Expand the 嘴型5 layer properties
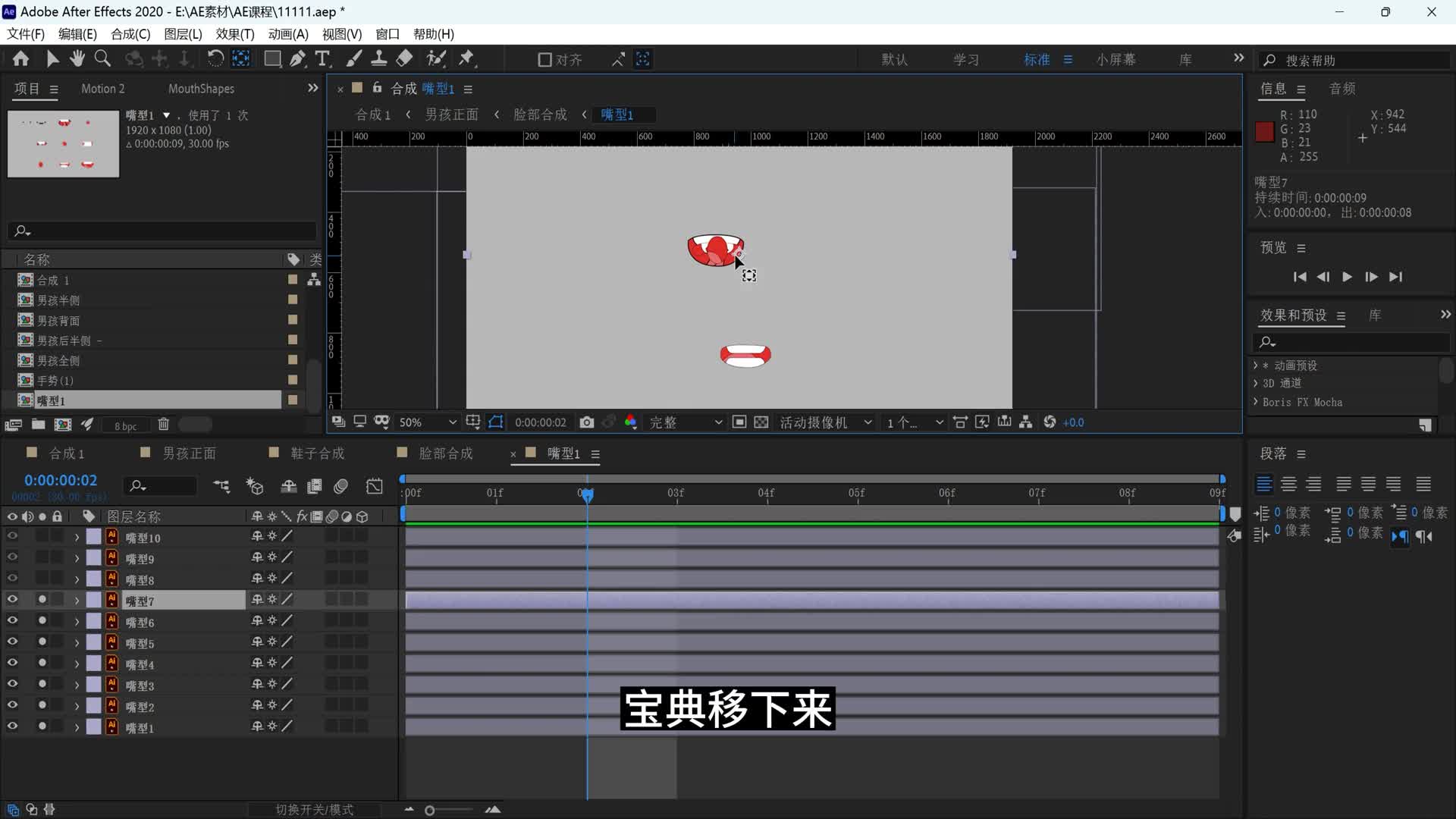1456x819 pixels. click(77, 642)
